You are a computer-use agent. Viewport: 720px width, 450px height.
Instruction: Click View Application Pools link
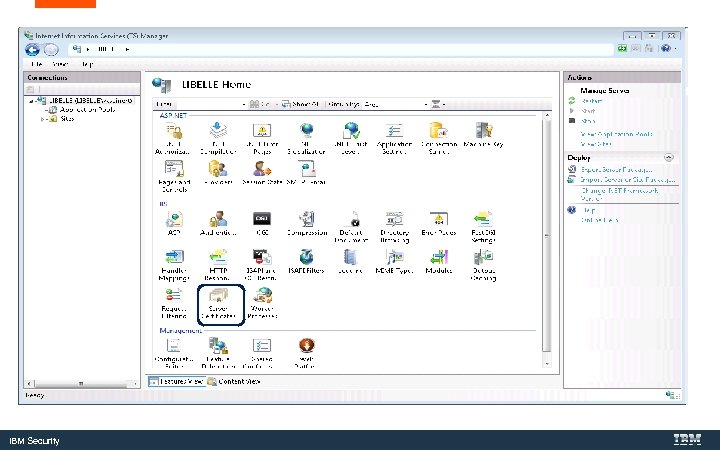tap(616, 134)
